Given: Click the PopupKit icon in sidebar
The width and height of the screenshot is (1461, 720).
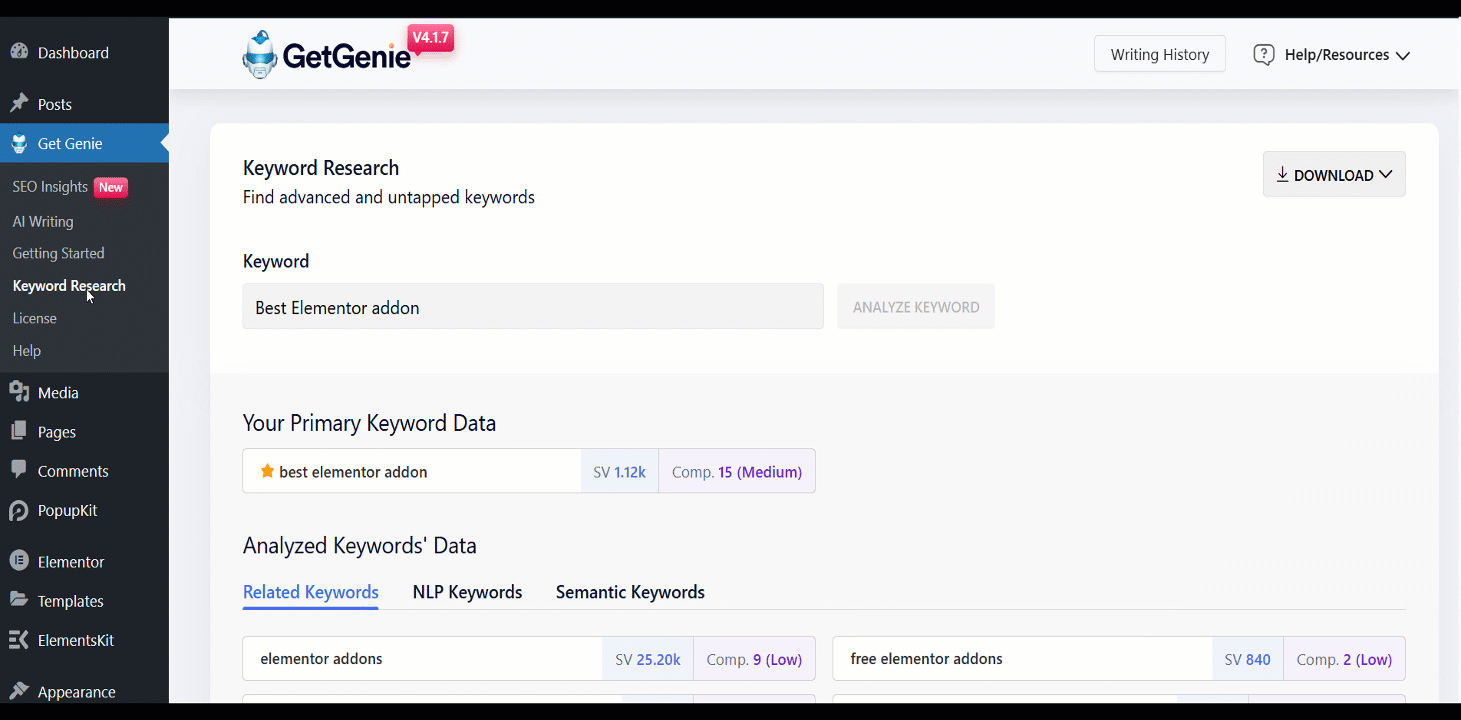Looking at the screenshot, I should tap(19, 510).
